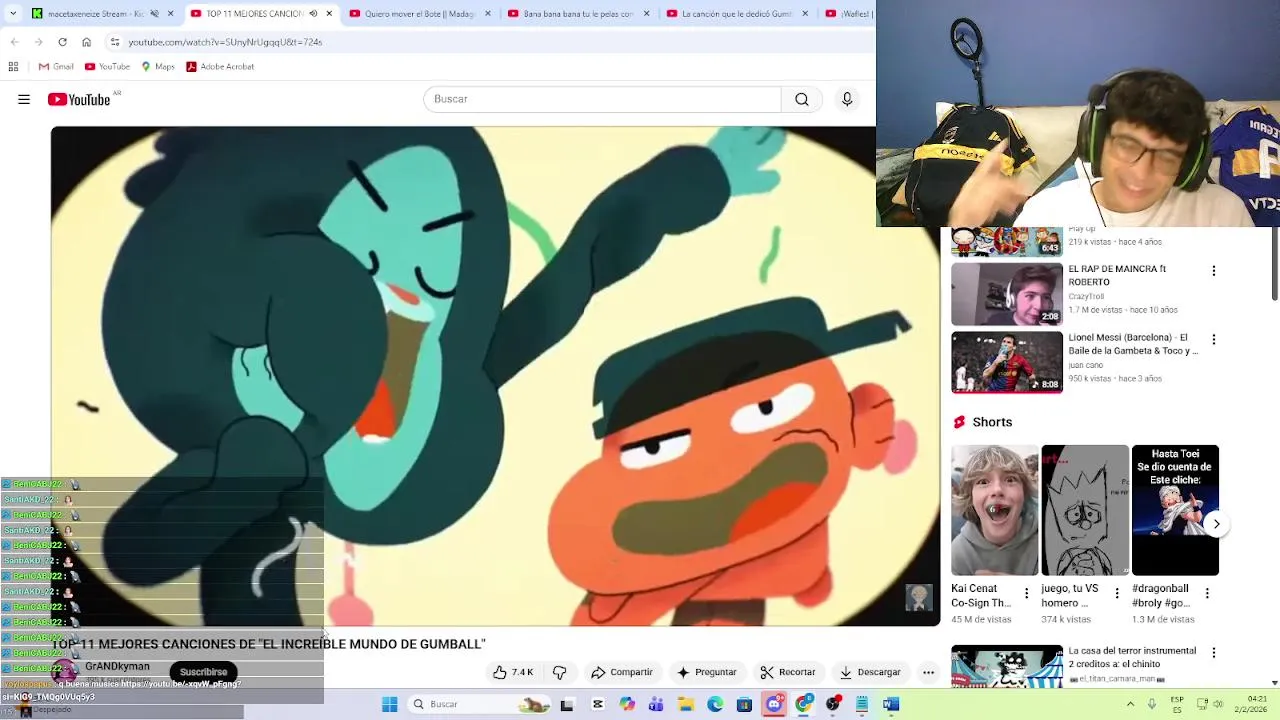Click the vertical page scrollbar
1280x720 pixels.
click(x=1275, y=264)
